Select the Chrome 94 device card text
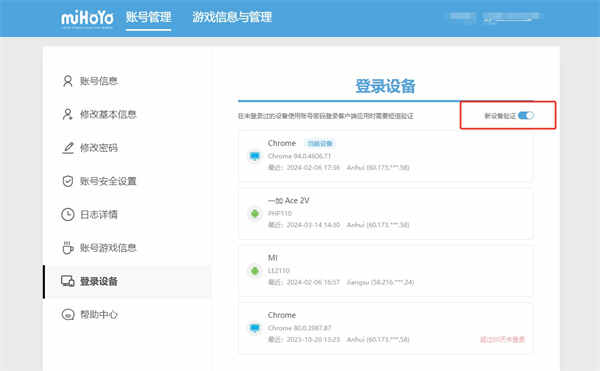The height and width of the screenshot is (371, 600). point(299,156)
